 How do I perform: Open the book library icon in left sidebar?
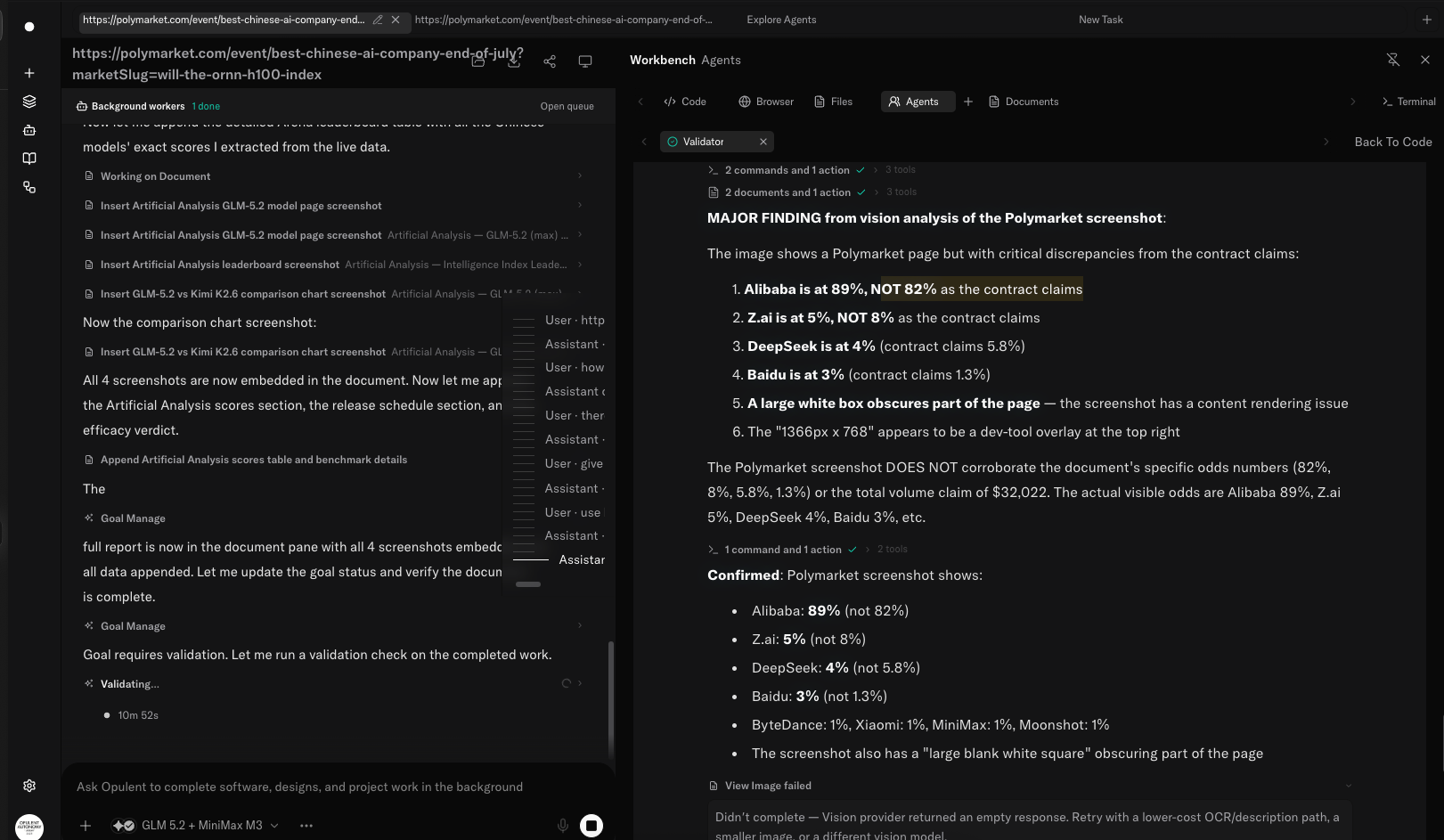coord(29,159)
